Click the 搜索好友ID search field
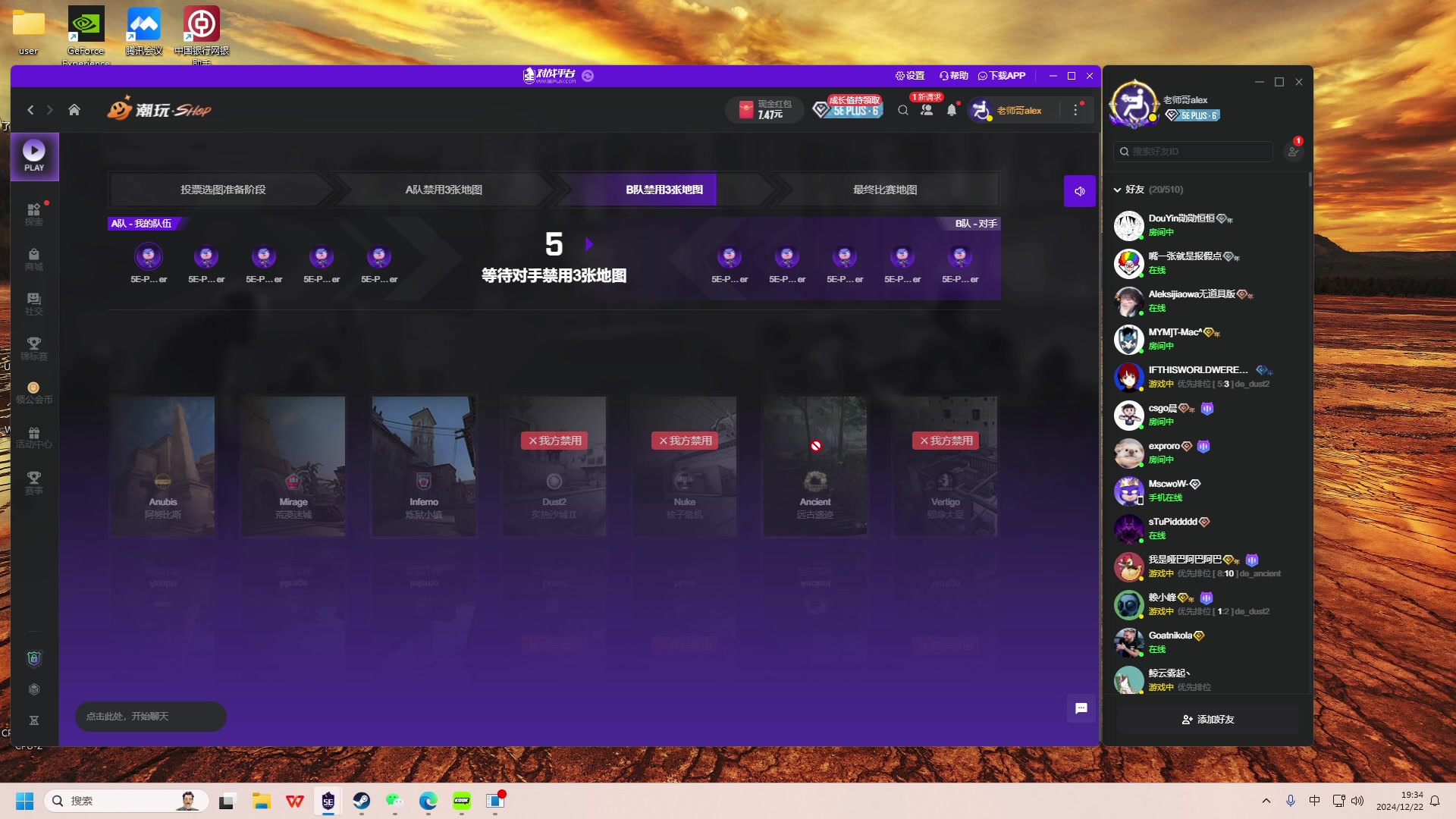1456x819 pixels. pos(1193,152)
